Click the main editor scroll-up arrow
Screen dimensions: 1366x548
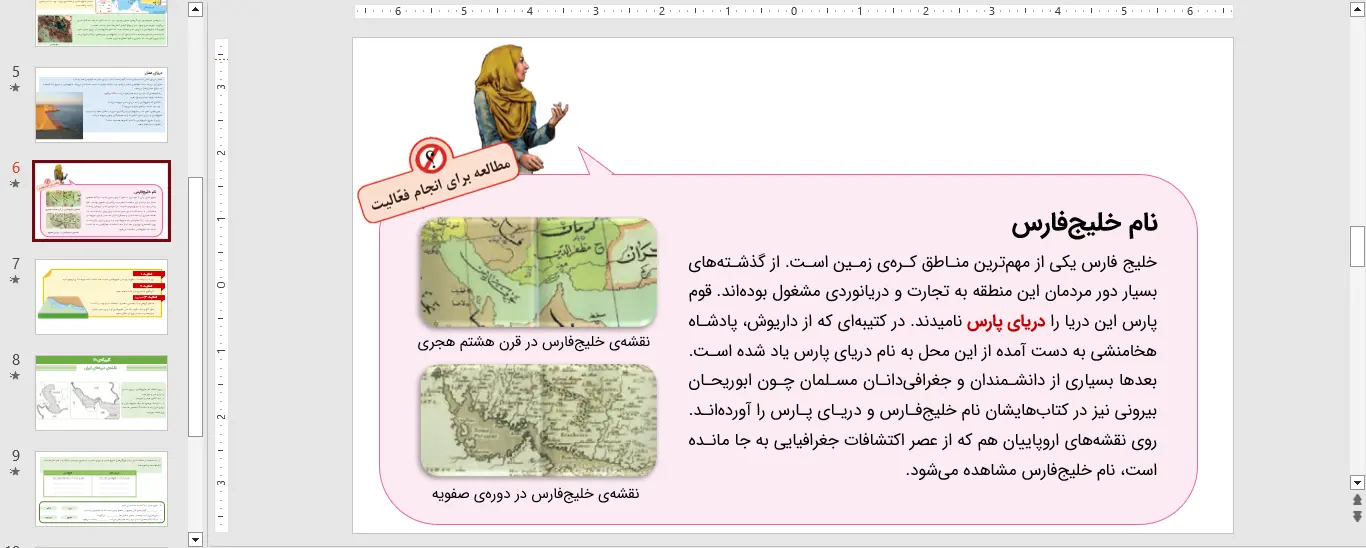tap(1357, 10)
